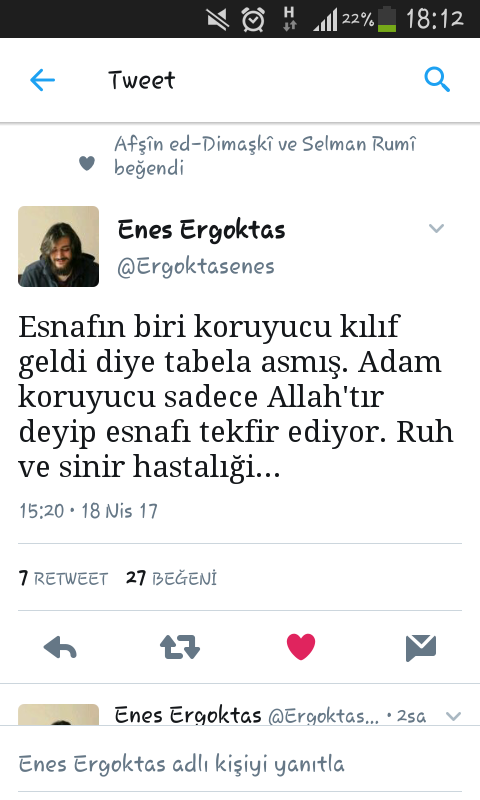This screenshot has width=480, height=800.
Task: Tap the reply arrow icon
Action: coord(60,648)
